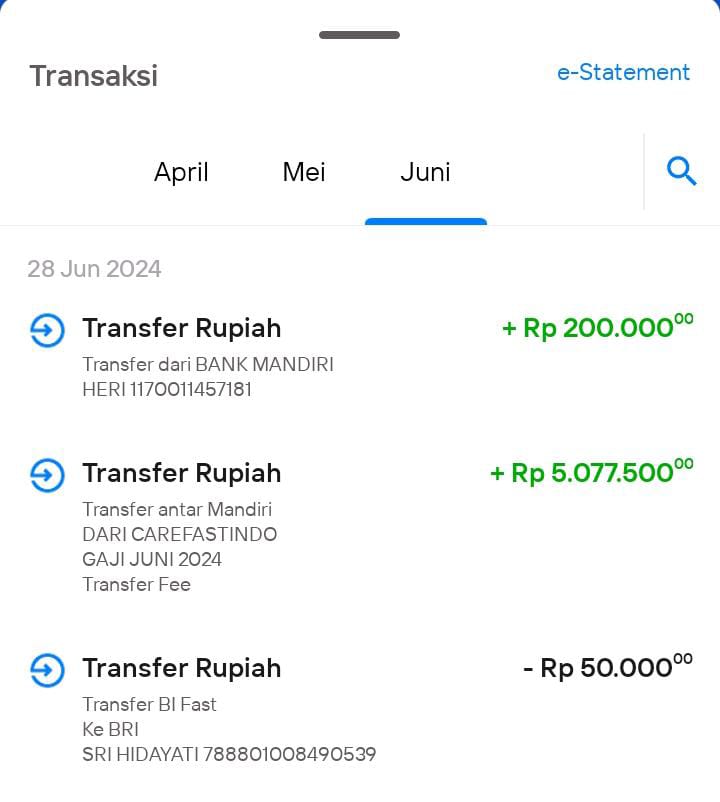Image resolution: width=720 pixels, height=802 pixels.
Task: Open the BI Fast transfer to SRI HIDAYATI
Action: [361, 708]
